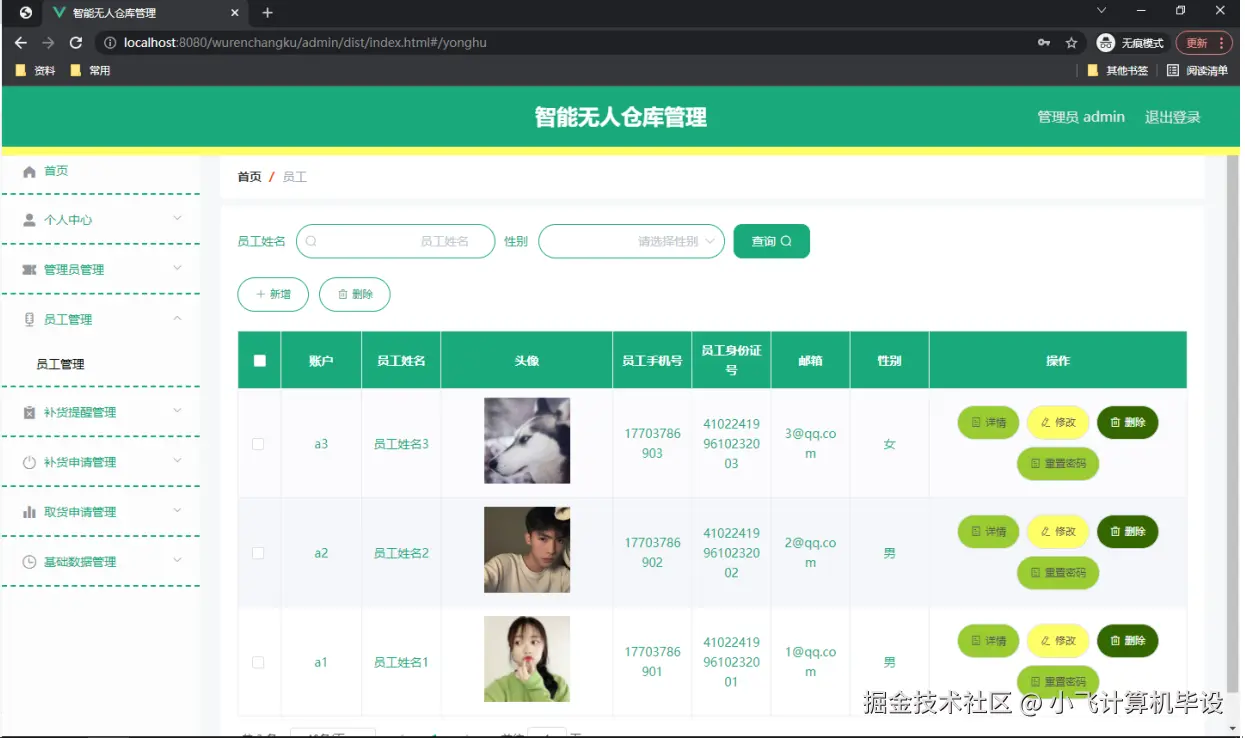
Task: Click the person icon beside 个人中心
Action: [x=29, y=220]
